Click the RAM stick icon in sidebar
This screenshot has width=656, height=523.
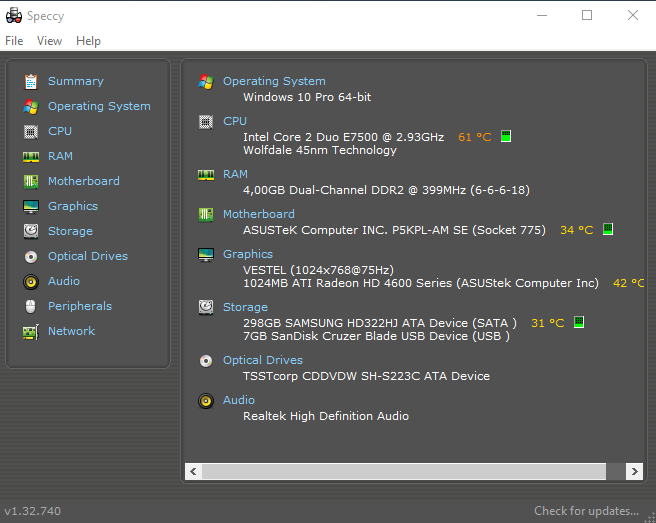[x=31, y=157]
